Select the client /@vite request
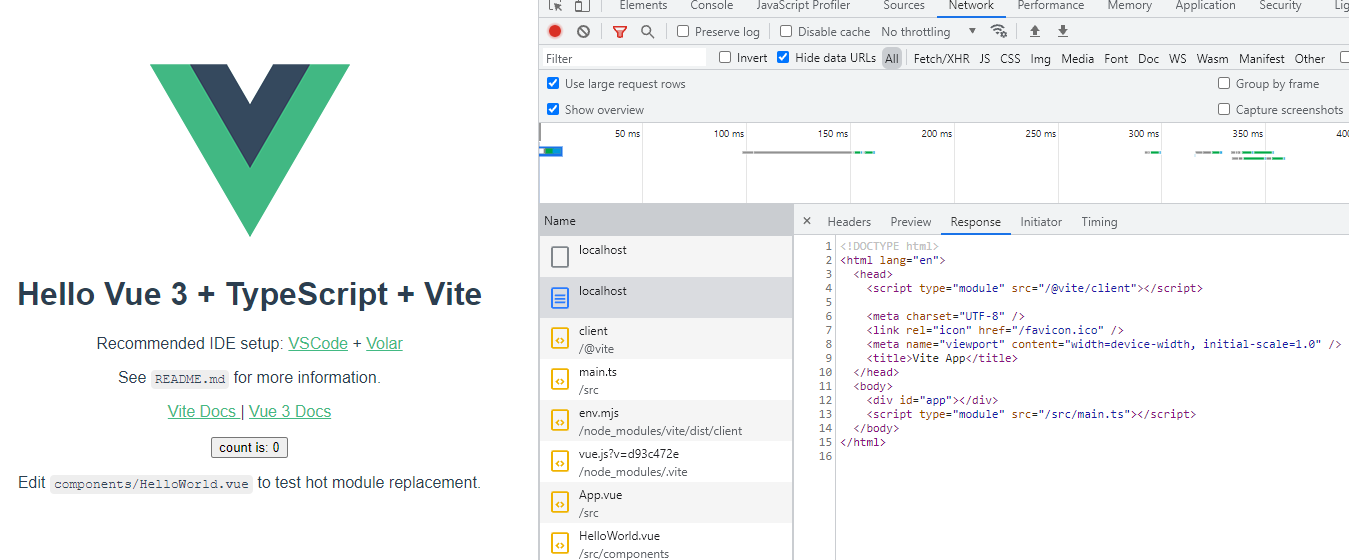 tap(666, 339)
